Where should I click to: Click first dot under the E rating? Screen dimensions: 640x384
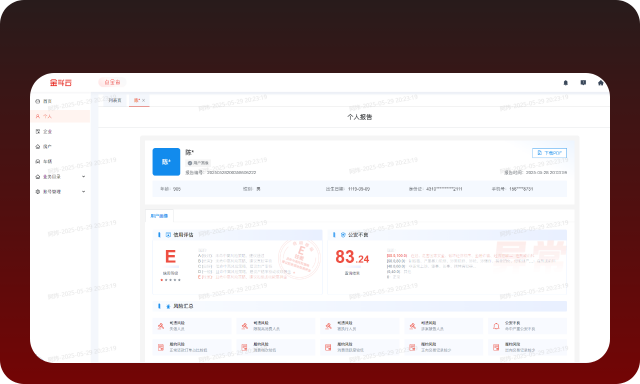[162, 280]
